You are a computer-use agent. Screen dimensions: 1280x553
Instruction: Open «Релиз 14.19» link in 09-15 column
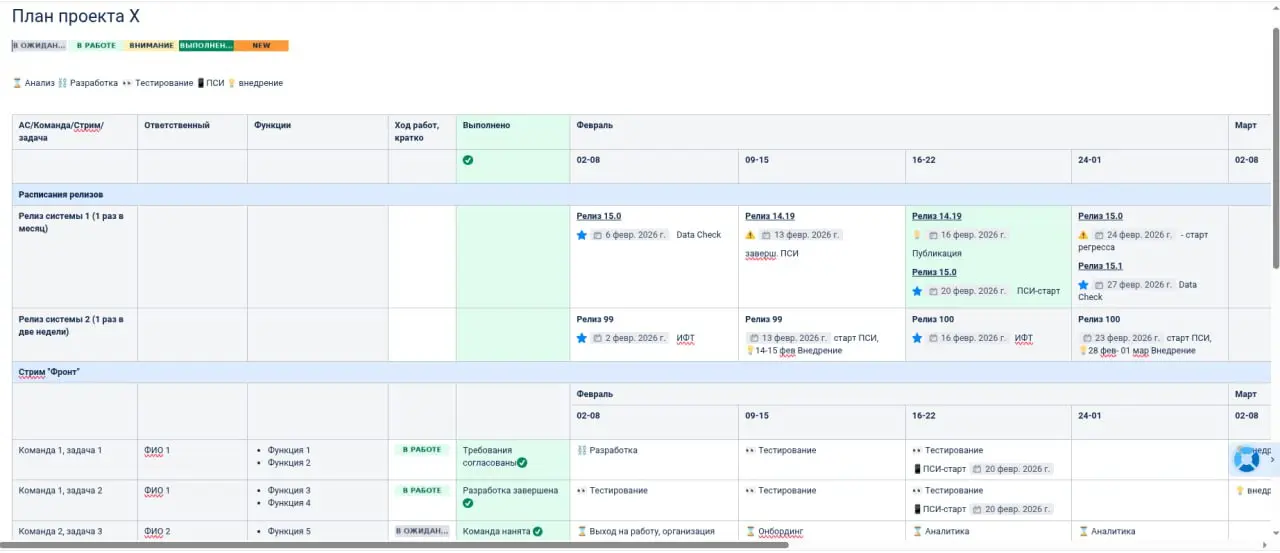(x=770, y=216)
